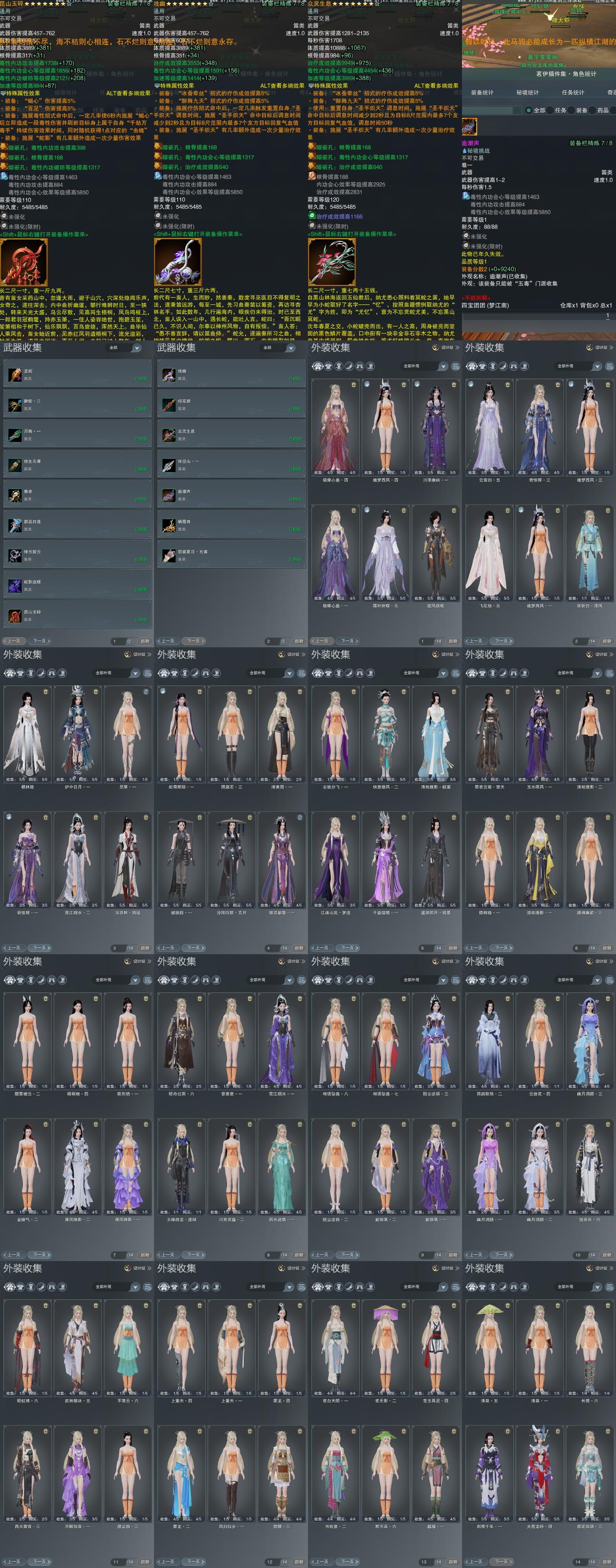Click the 逾潮声 item icon in 角色统计

click(469, 127)
